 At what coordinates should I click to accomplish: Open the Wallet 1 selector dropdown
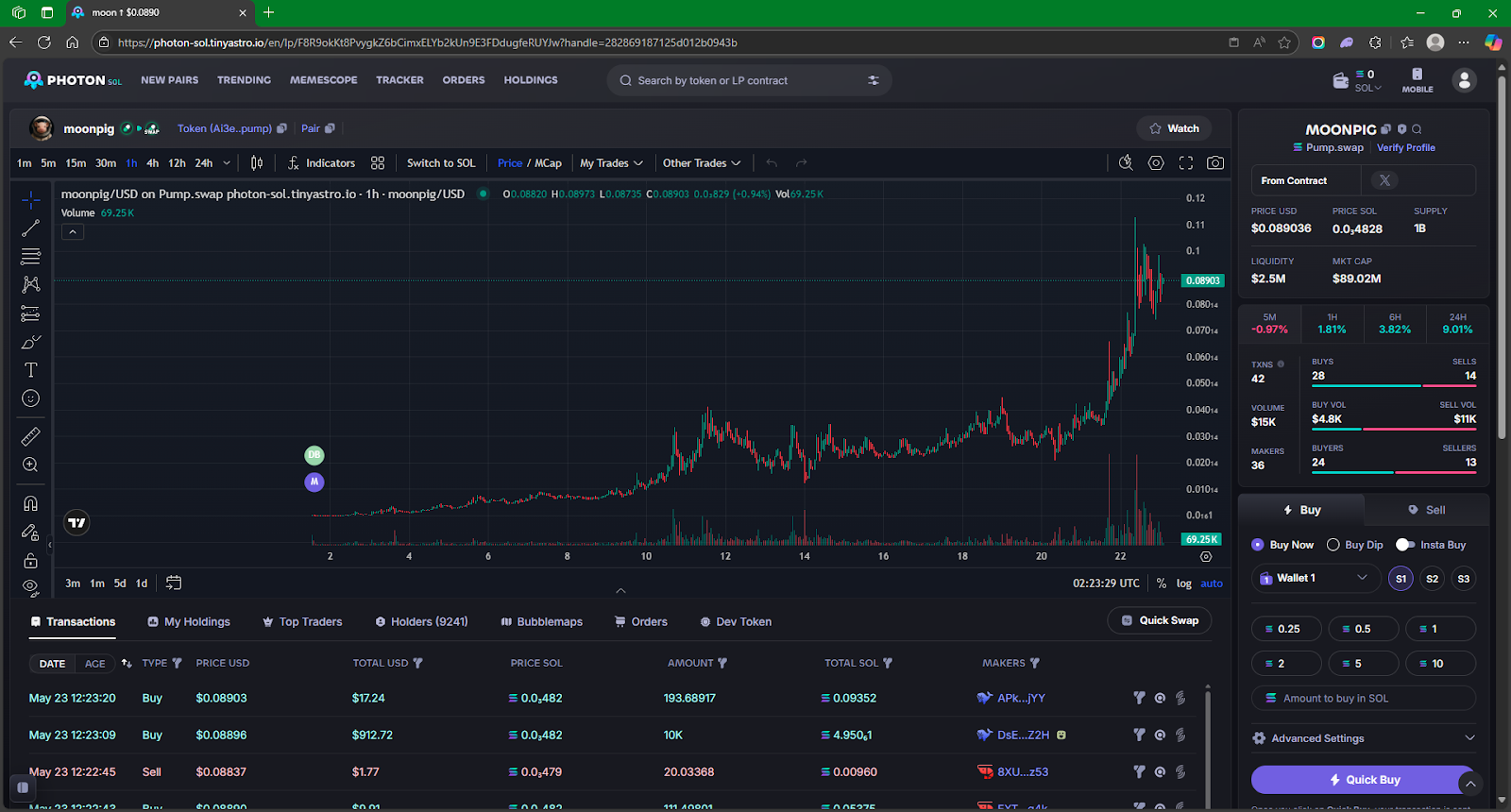tap(1315, 578)
